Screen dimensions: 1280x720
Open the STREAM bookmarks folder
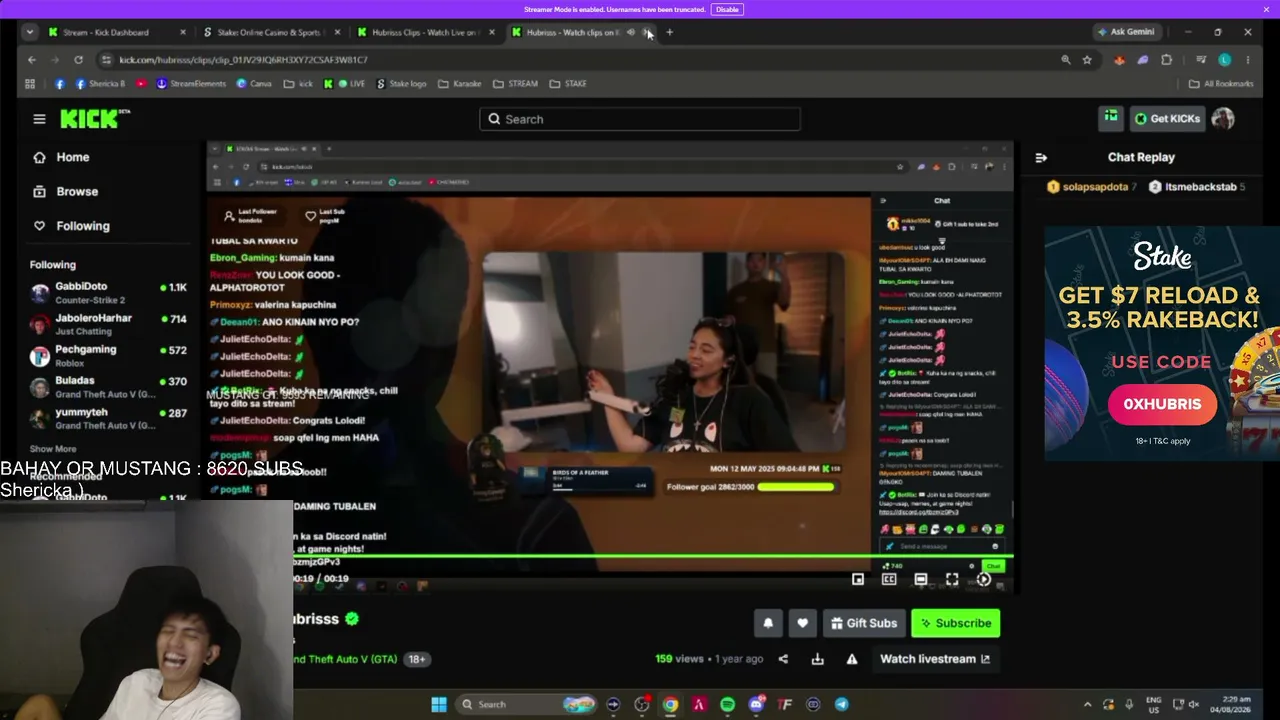pyautogui.click(x=515, y=84)
